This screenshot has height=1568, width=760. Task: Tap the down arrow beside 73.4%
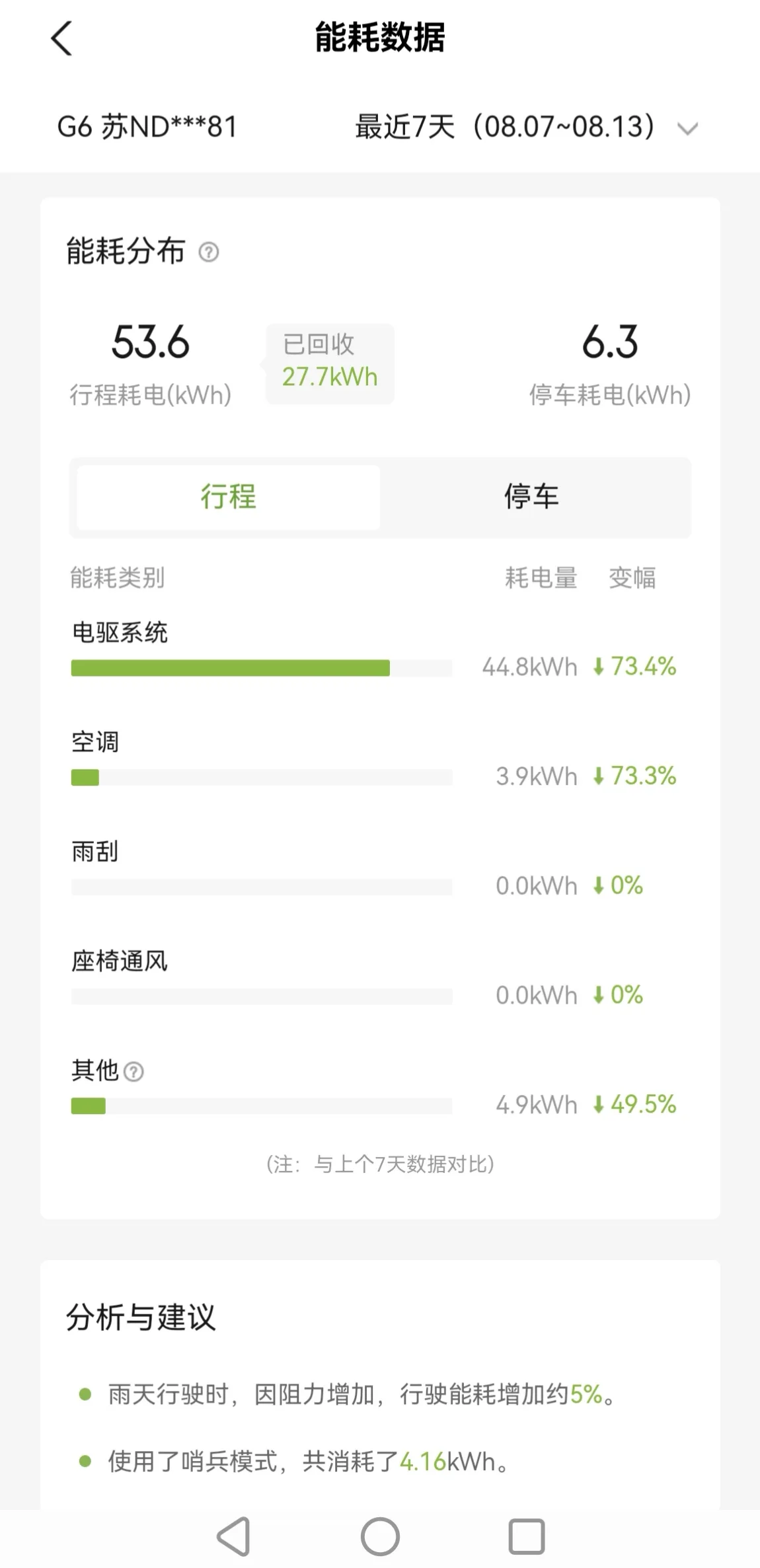tap(599, 667)
